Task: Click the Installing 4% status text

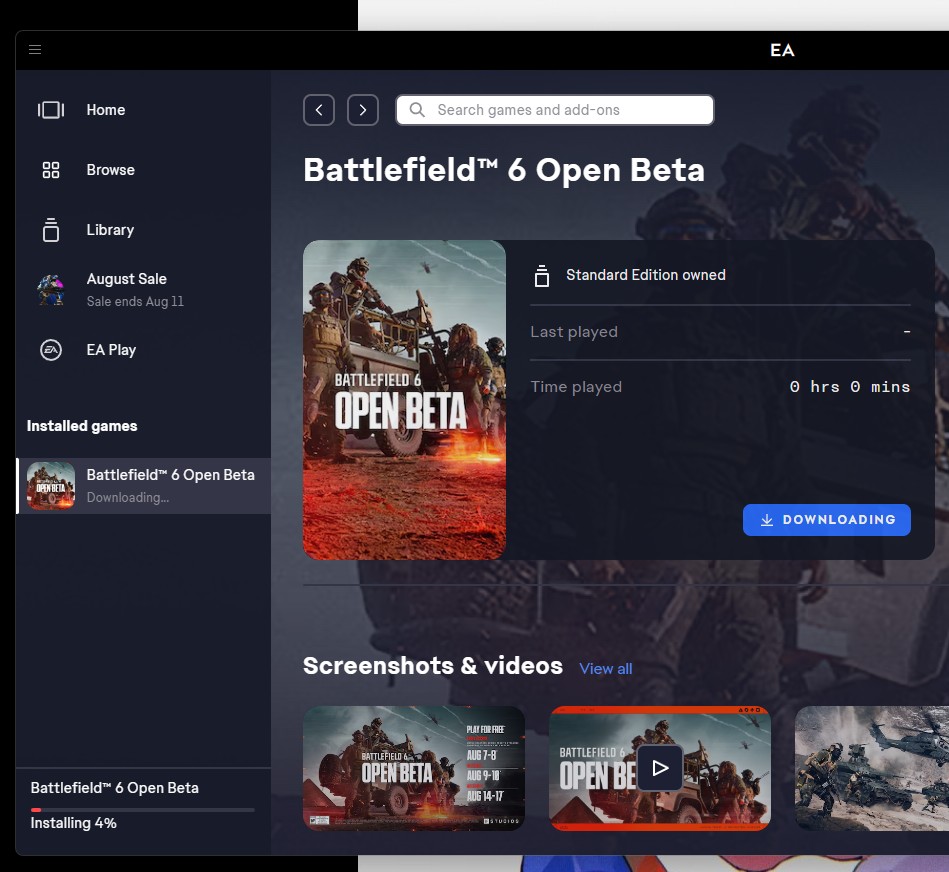Action: tap(74, 823)
